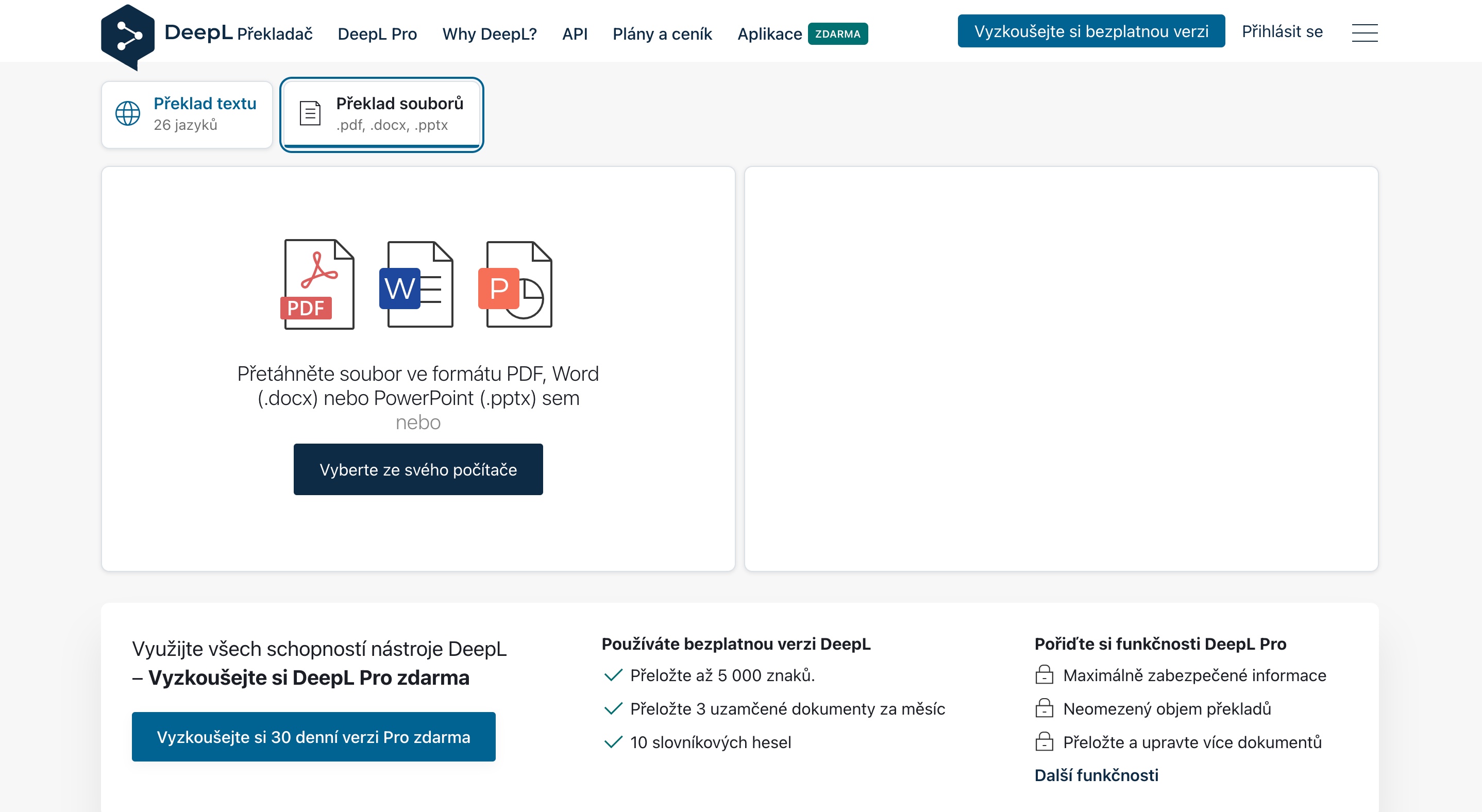The width and height of the screenshot is (1482, 812).
Task: Click the PDF file type icon
Action: (318, 284)
